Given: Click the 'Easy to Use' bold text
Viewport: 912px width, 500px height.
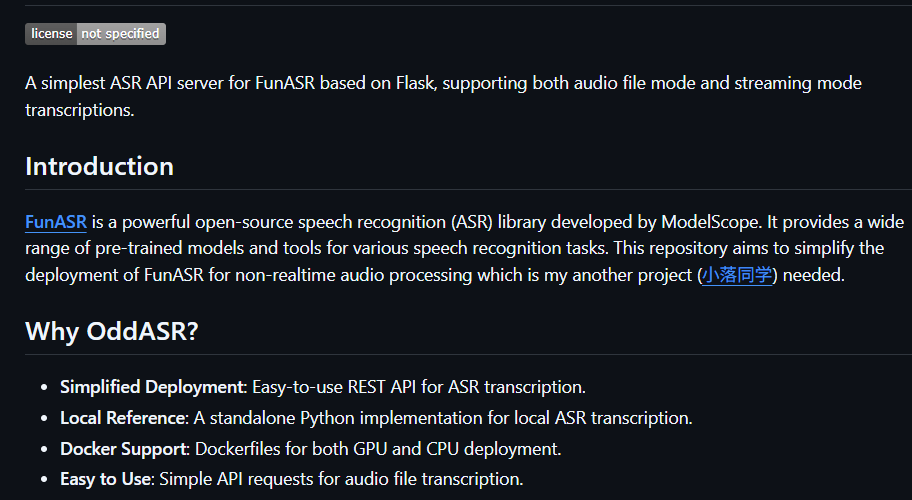Looking at the screenshot, I should point(106,479).
